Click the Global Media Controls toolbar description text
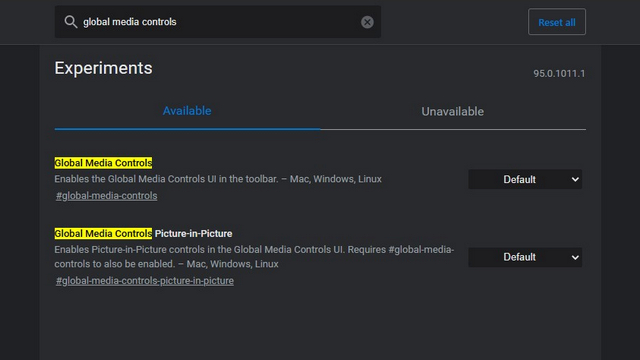The width and height of the screenshot is (640, 360). point(218,179)
